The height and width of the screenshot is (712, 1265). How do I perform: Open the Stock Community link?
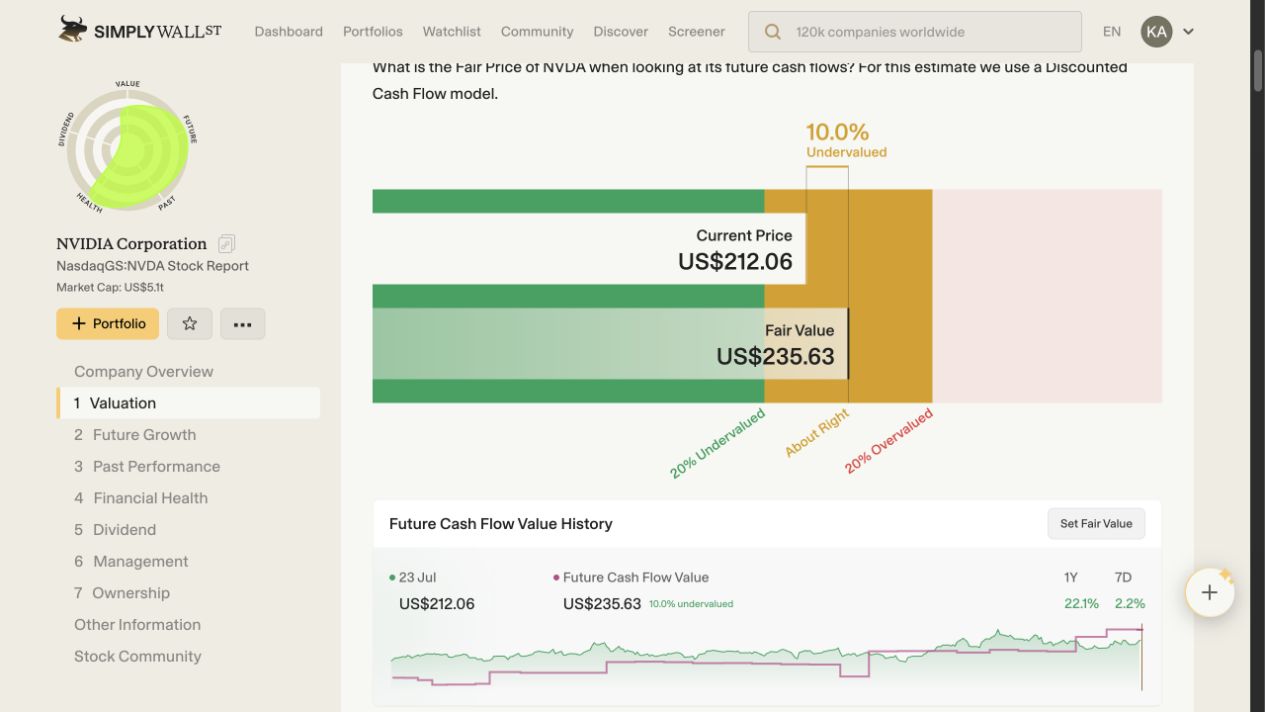point(137,656)
